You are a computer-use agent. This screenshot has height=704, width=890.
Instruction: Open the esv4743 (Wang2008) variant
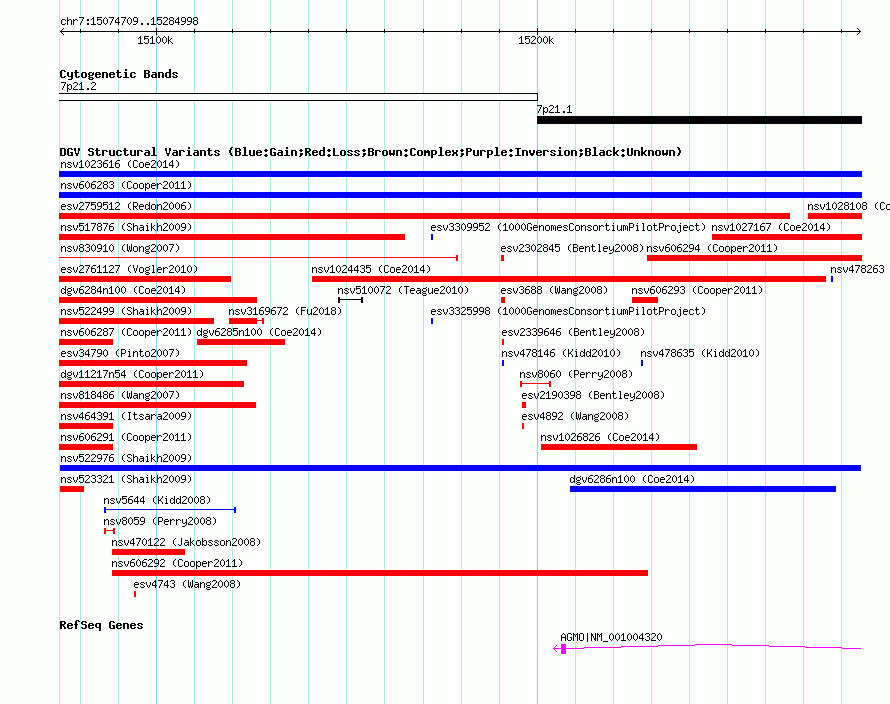187,585
